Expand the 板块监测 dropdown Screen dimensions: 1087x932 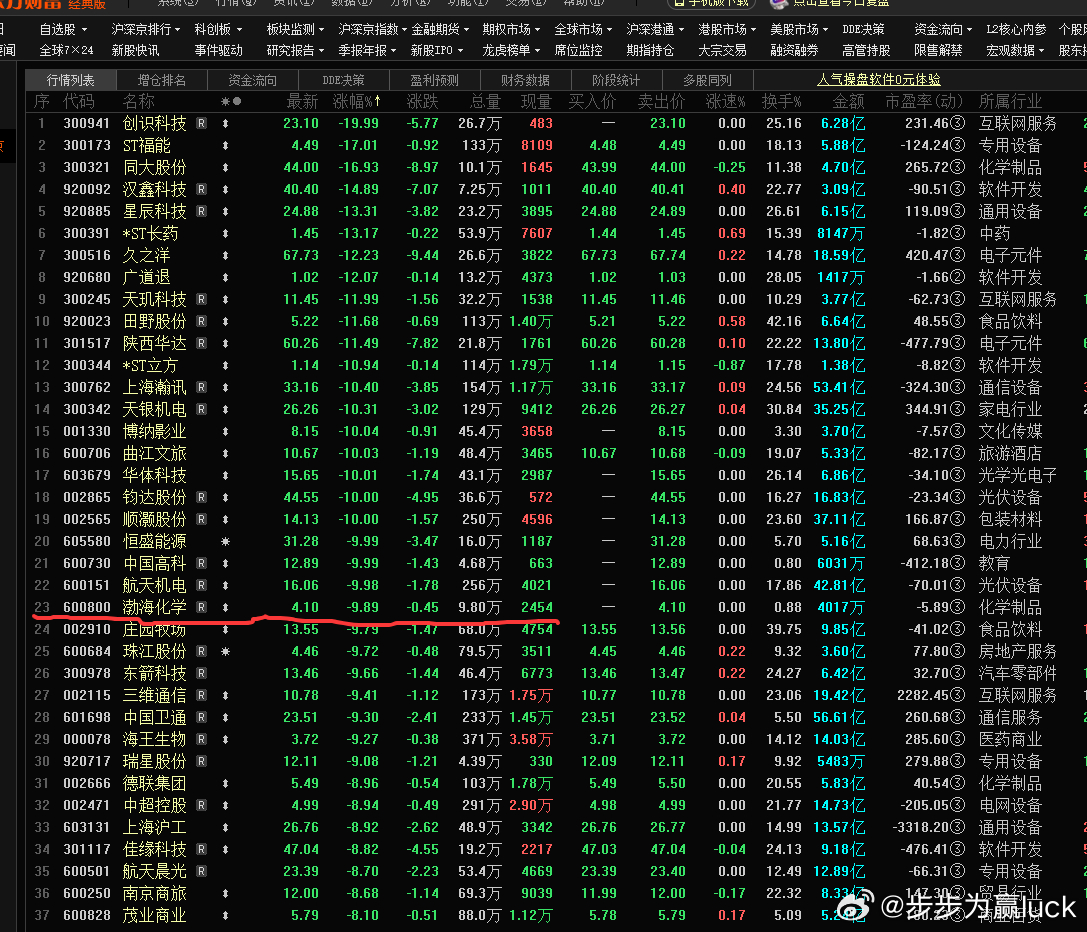295,29
